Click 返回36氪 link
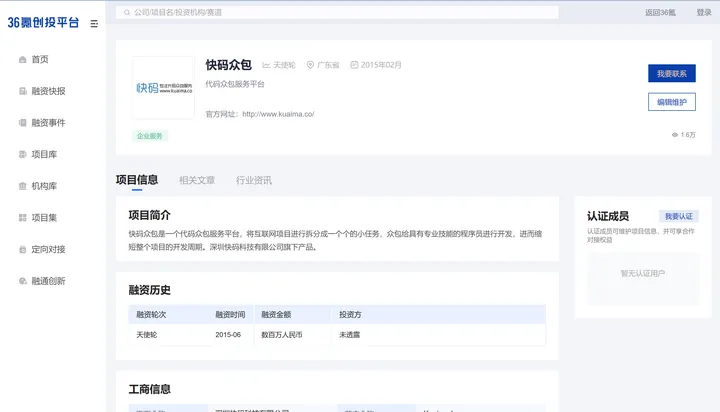This screenshot has height=412, width=720. coord(660,12)
